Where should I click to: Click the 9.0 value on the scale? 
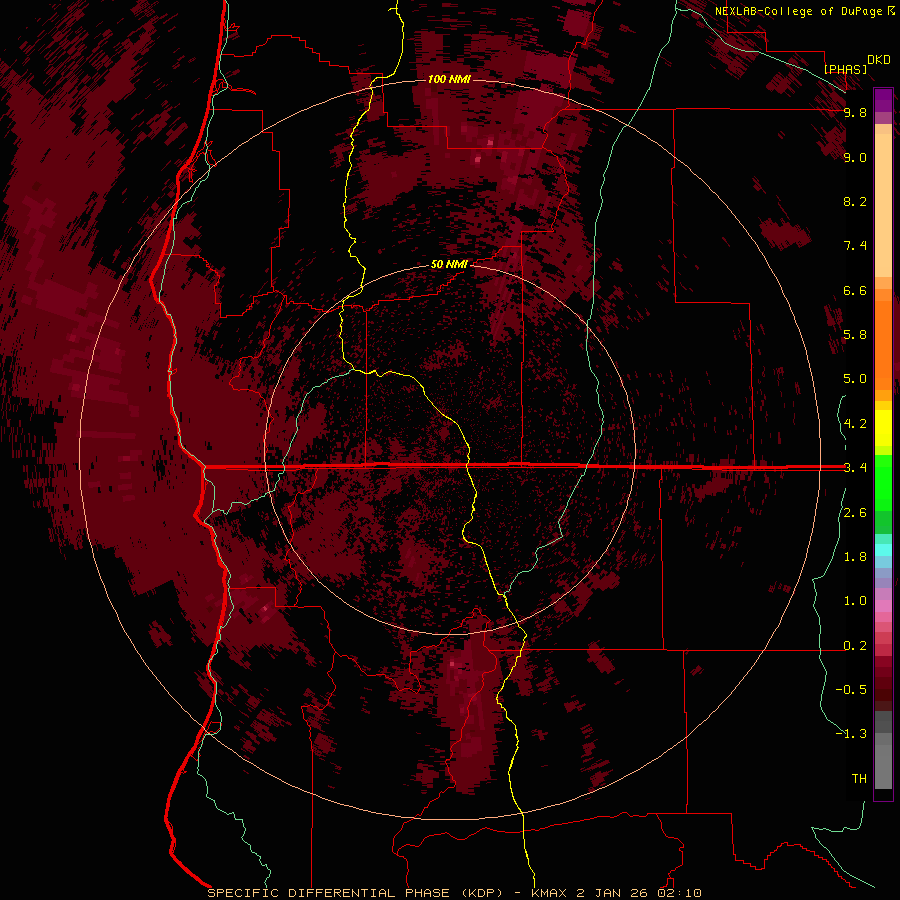[x=855, y=158]
